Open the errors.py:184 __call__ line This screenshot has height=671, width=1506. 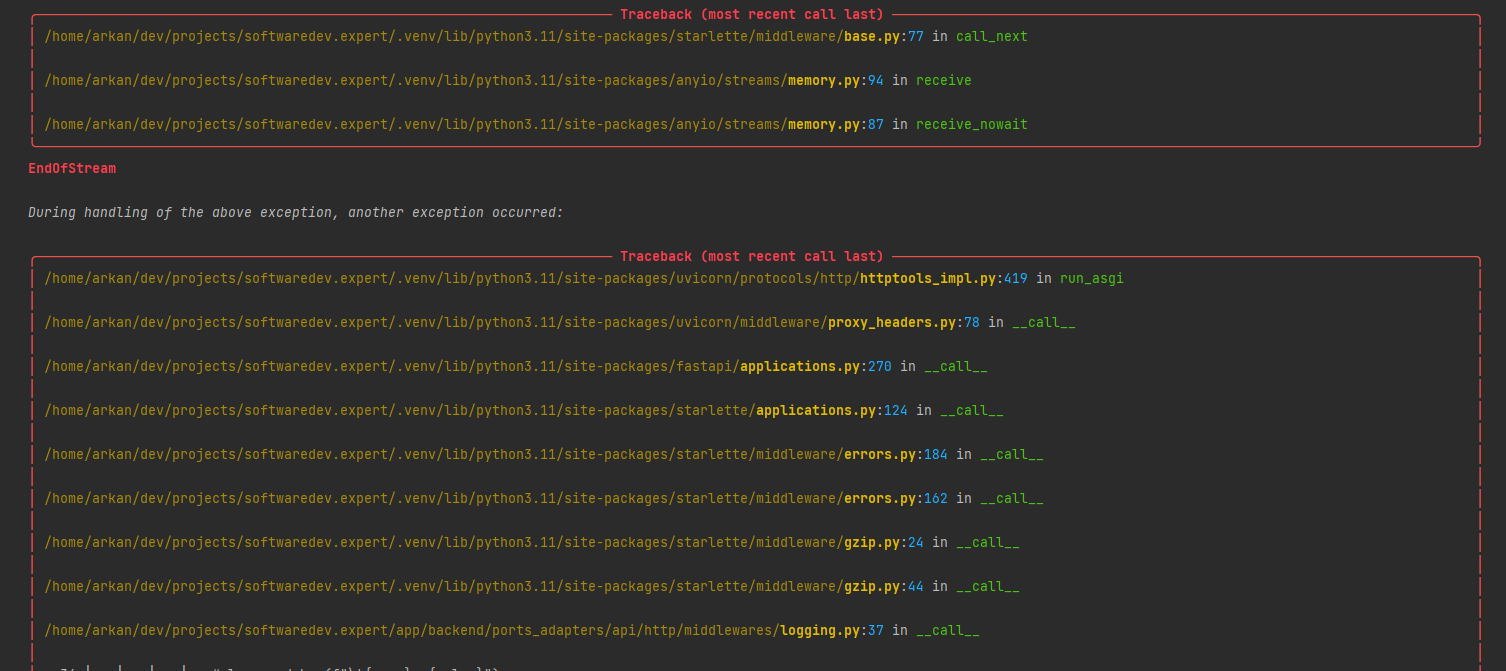coord(544,454)
